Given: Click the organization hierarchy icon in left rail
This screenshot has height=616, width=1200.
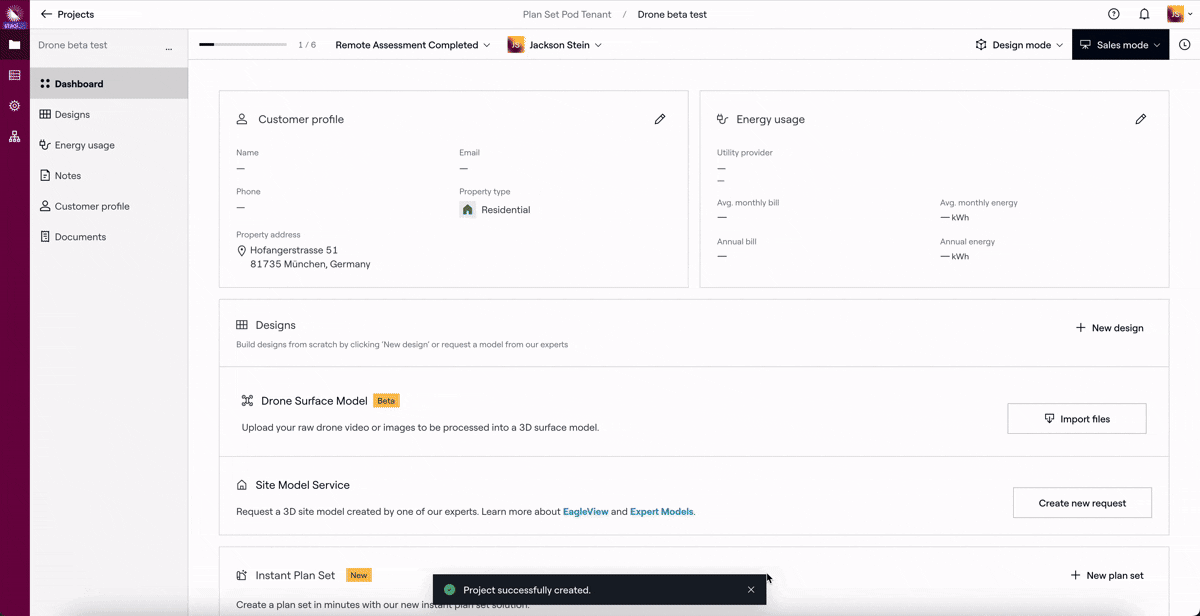Looking at the screenshot, I should click(x=14, y=137).
